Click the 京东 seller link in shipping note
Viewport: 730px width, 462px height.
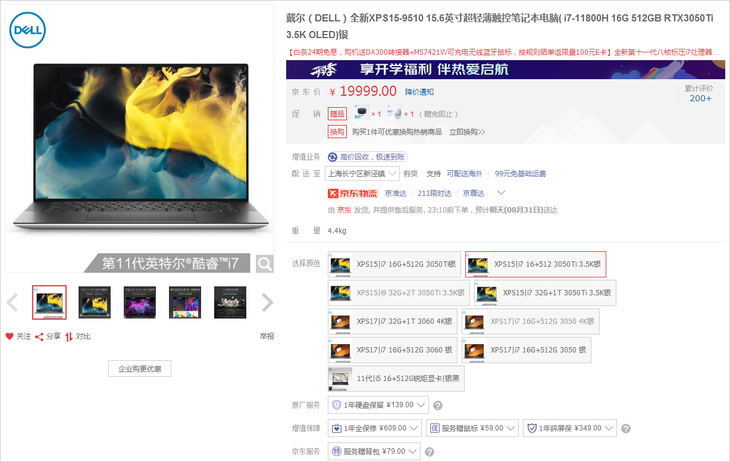(344, 210)
